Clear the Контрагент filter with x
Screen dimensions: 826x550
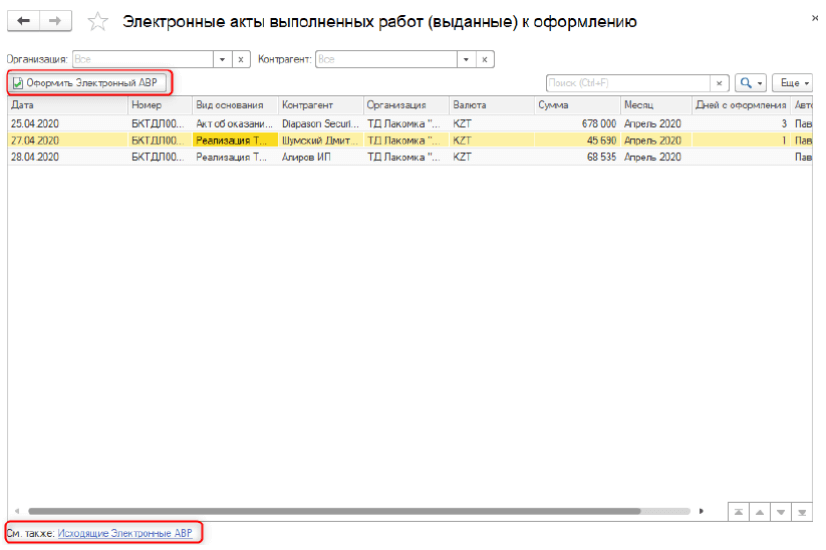point(485,60)
